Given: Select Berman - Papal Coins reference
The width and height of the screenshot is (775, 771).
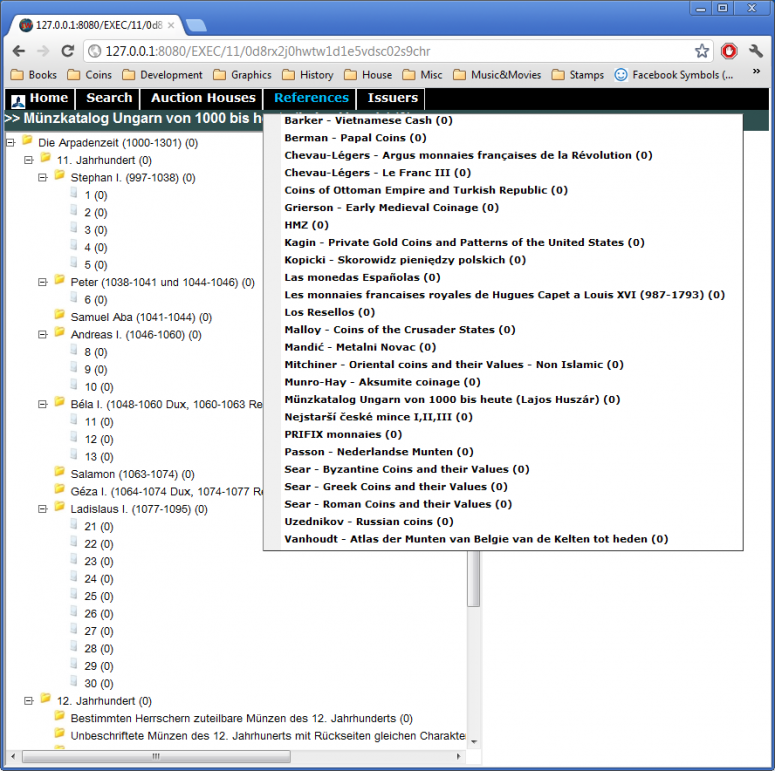Looking at the screenshot, I should coord(355,138).
